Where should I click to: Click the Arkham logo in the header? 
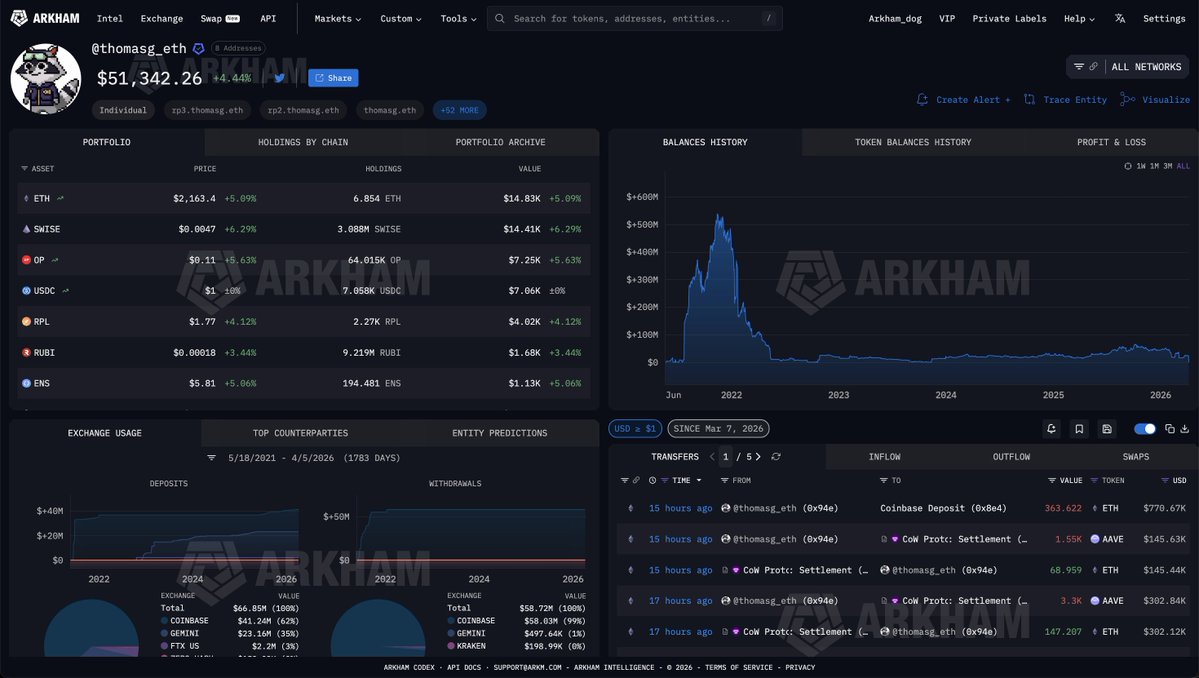click(45, 18)
